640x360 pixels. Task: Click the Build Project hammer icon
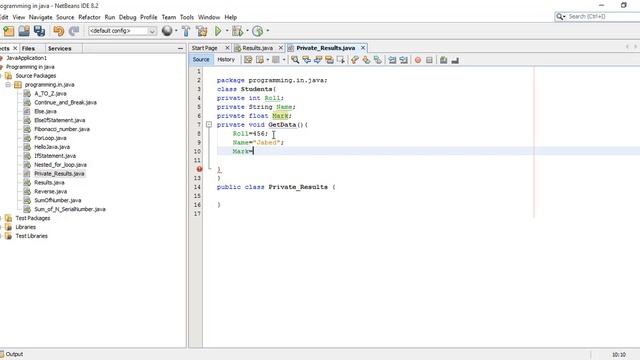186,31
